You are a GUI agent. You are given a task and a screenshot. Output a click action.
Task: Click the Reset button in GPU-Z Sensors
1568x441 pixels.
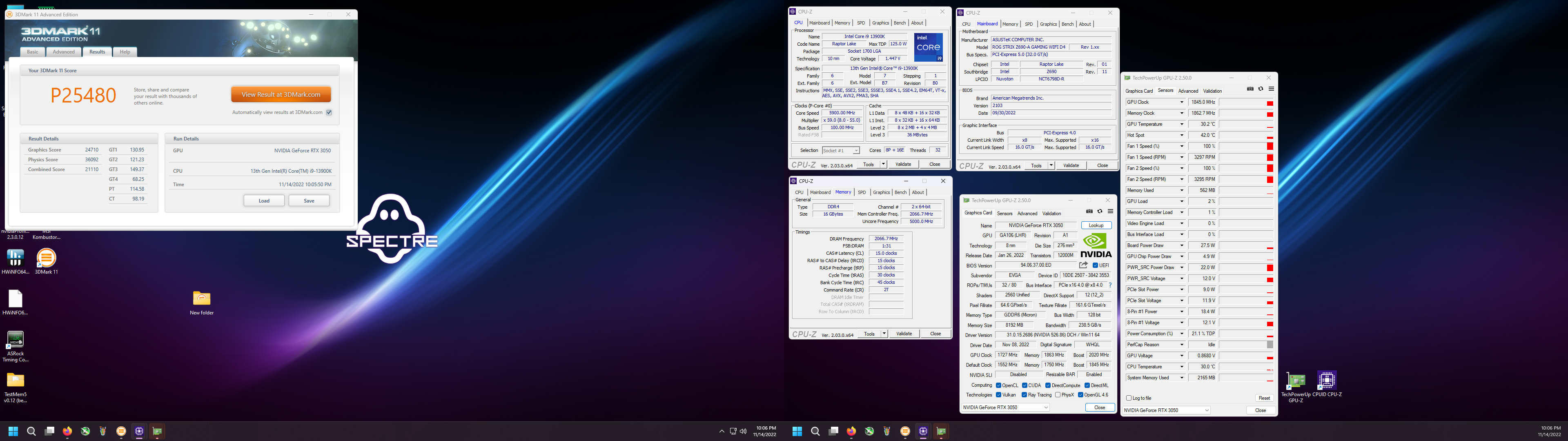coord(1264,398)
